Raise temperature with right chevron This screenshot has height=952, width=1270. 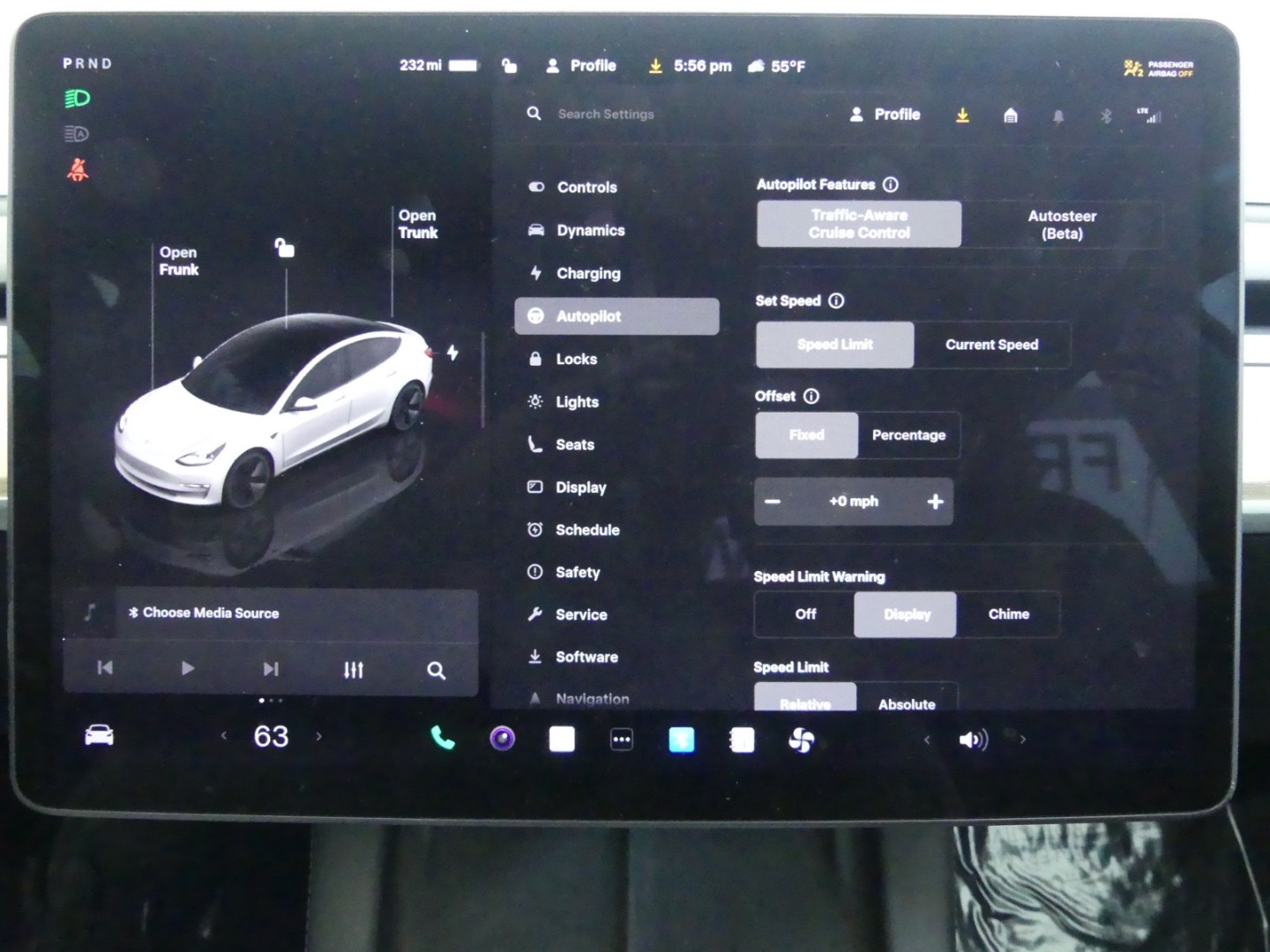click(x=319, y=737)
